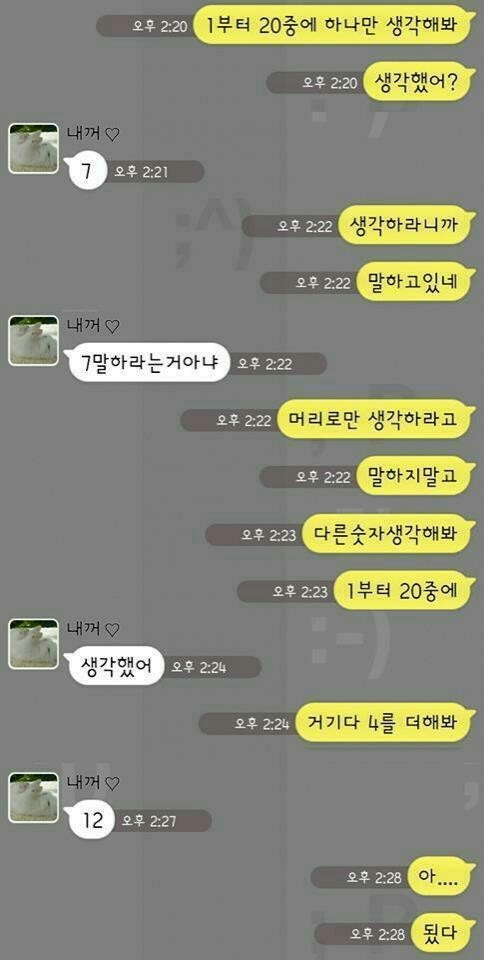Screen dimensions: 484x960
Task: Tap the '아....' message bubble
Action: click(x=441, y=877)
